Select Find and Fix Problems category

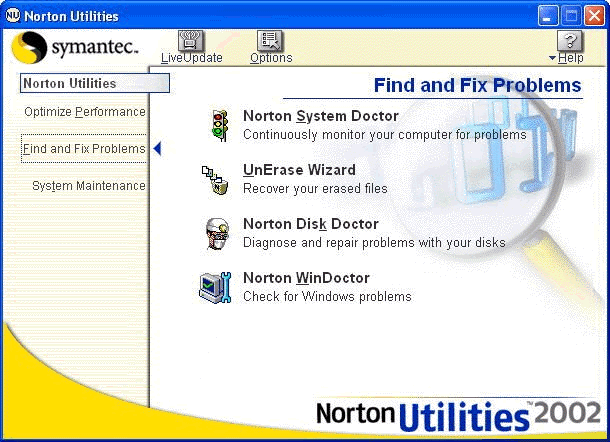84,149
